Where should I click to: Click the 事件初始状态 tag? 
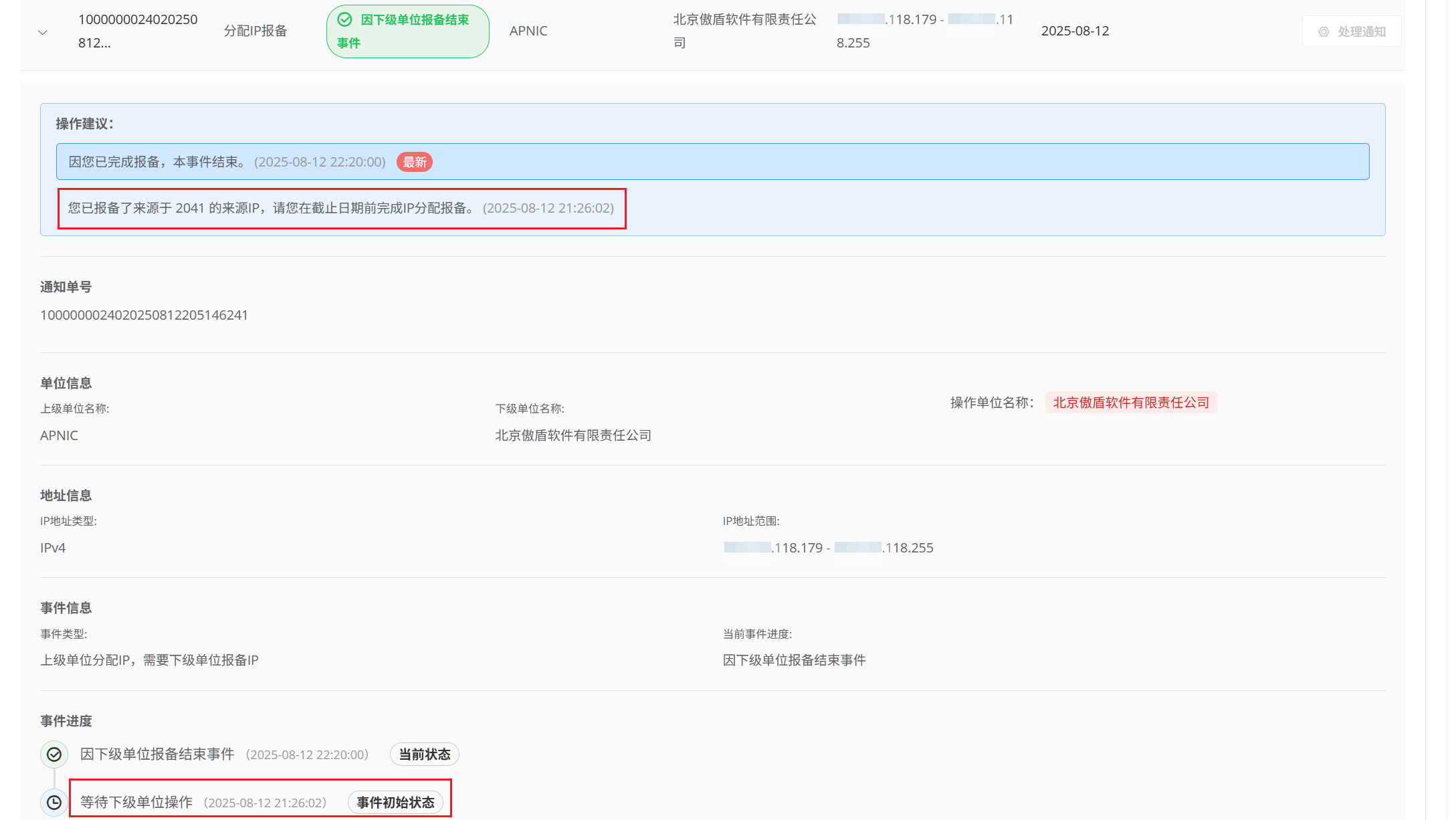tap(395, 803)
